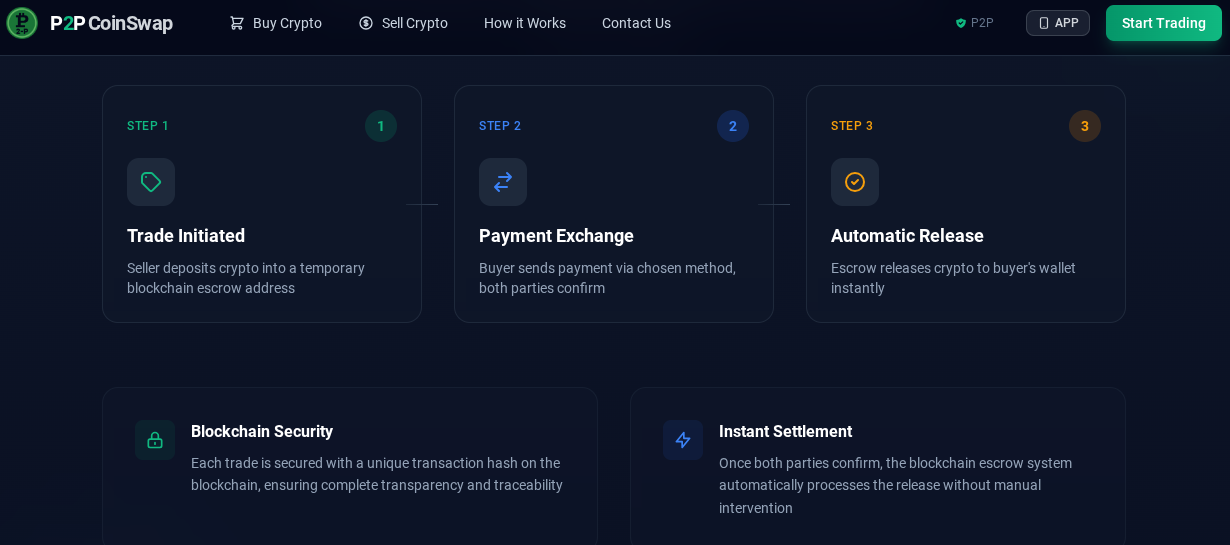Click the dollar coin Sell Crypto icon
Image resolution: width=1230 pixels, height=545 pixels.
pos(366,23)
